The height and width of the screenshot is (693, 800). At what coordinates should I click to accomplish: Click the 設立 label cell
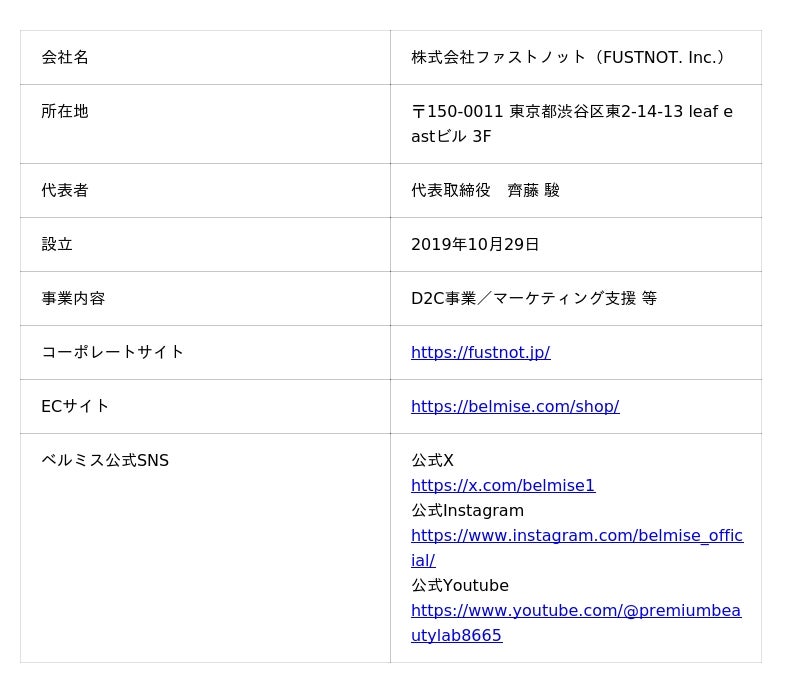[x=57, y=244]
